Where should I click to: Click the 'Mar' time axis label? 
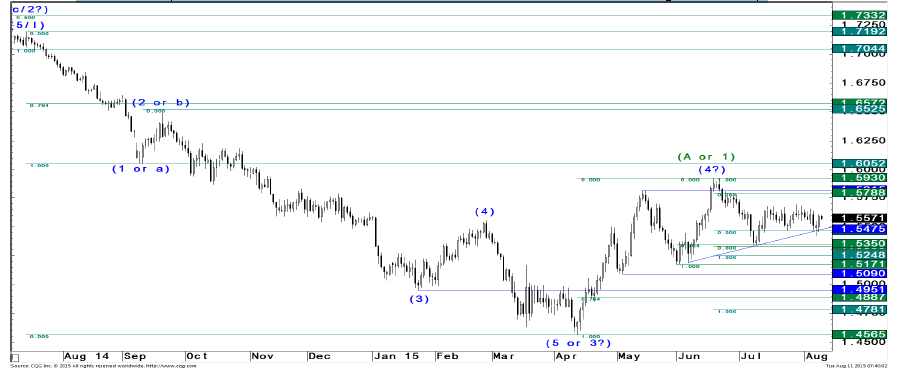[503, 356]
